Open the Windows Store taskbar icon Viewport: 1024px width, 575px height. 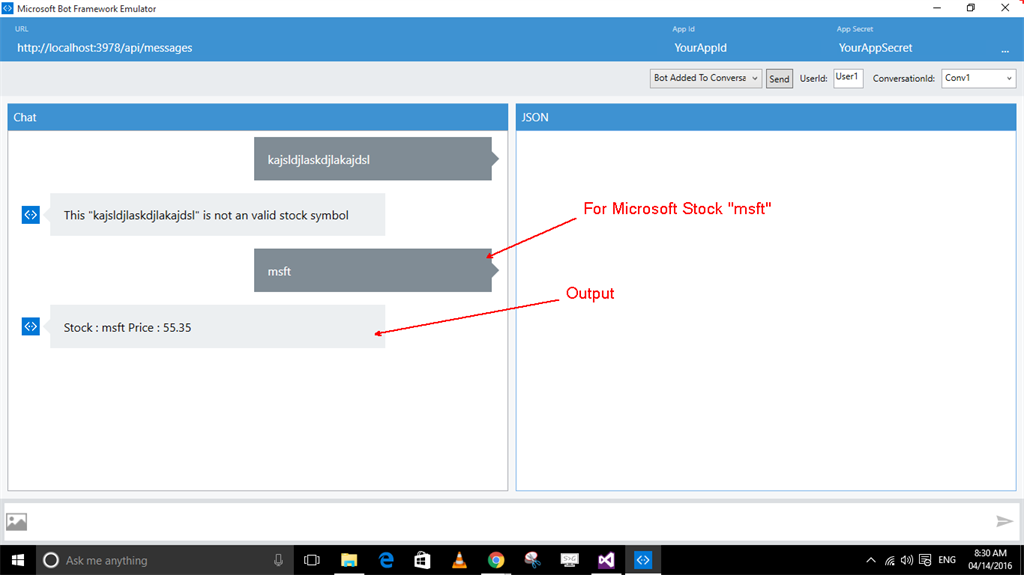[423, 560]
